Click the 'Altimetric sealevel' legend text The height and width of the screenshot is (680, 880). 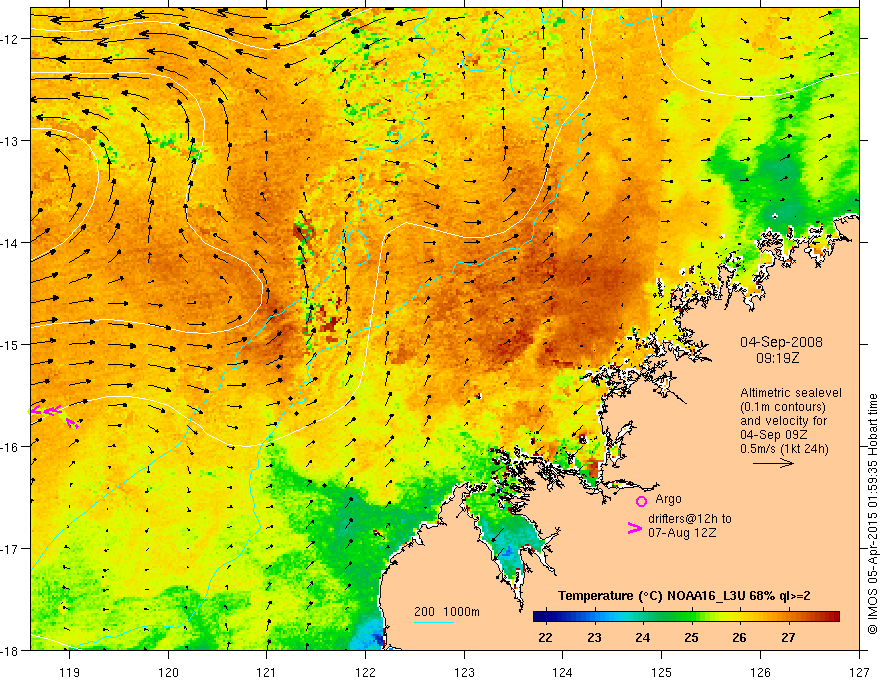791,393
